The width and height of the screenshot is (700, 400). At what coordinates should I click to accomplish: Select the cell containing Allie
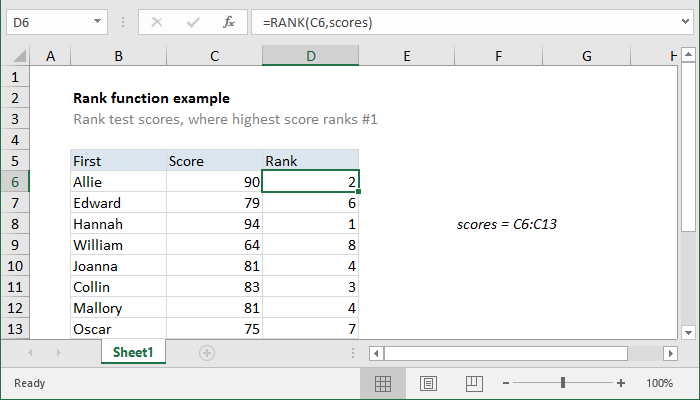point(118,182)
